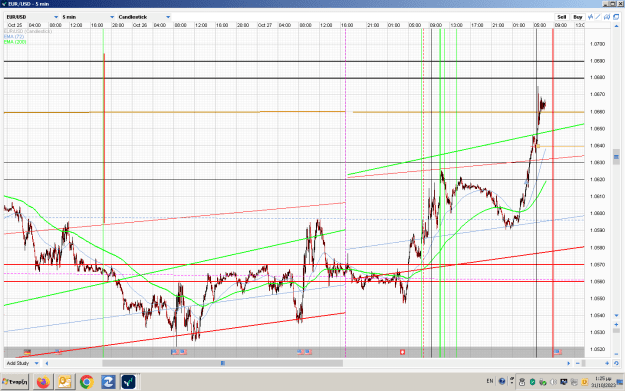Screen dimensions: 625x391
Task: Minimize the EUR/USD chart window
Action: point(606,4)
